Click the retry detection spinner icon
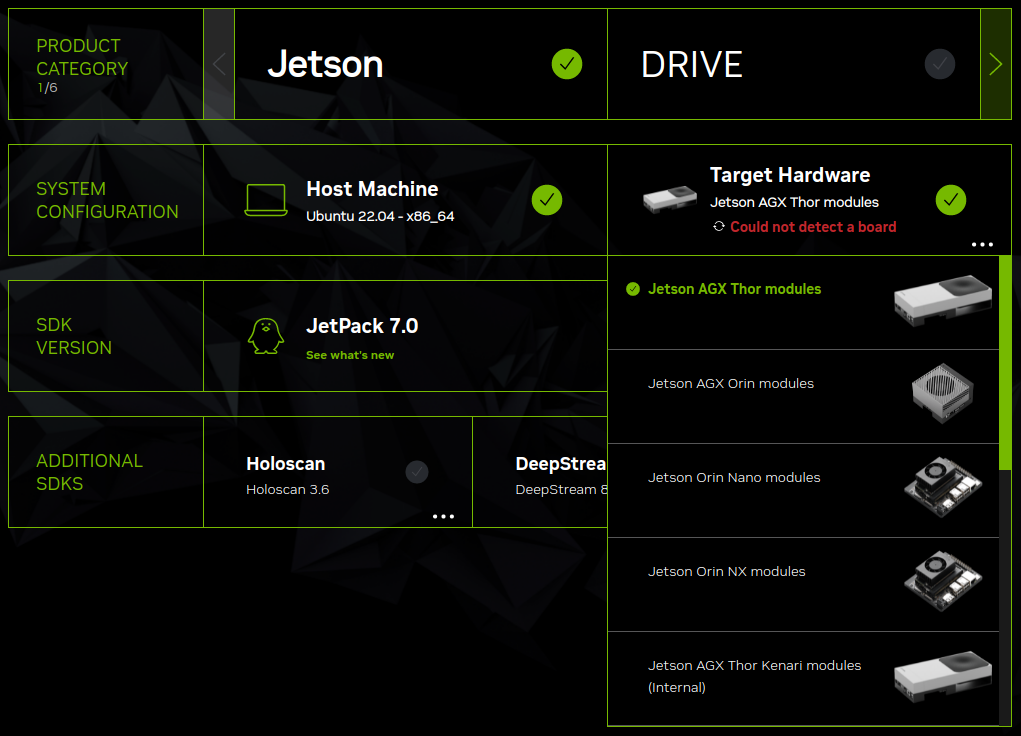Viewport: 1021px width, 736px height. (x=718, y=227)
